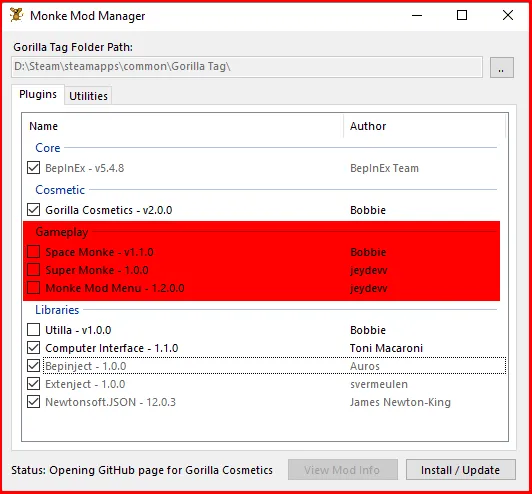Select the 'Space Monke - v1.1.0' row text
The height and width of the screenshot is (494, 532).
[x=99, y=252]
